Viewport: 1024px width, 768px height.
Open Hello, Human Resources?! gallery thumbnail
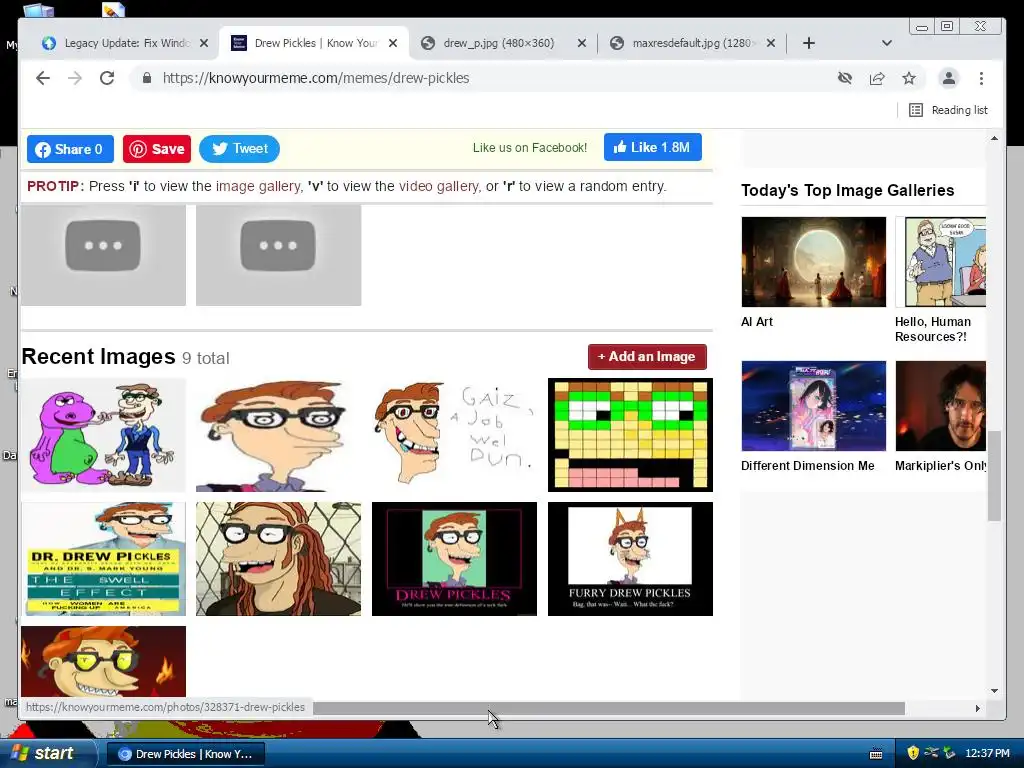point(940,262)
